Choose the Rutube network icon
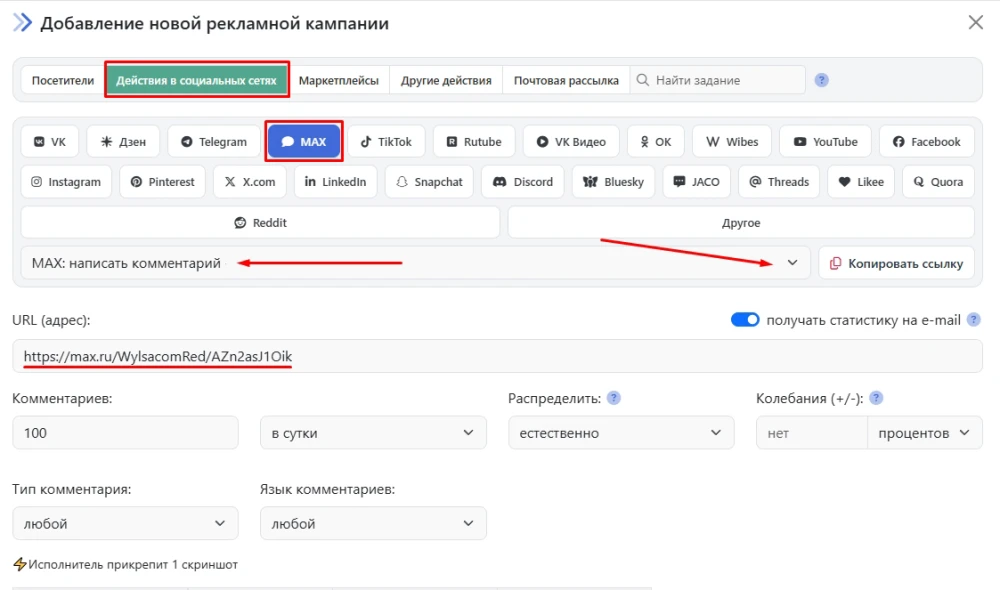 [474, 141]
